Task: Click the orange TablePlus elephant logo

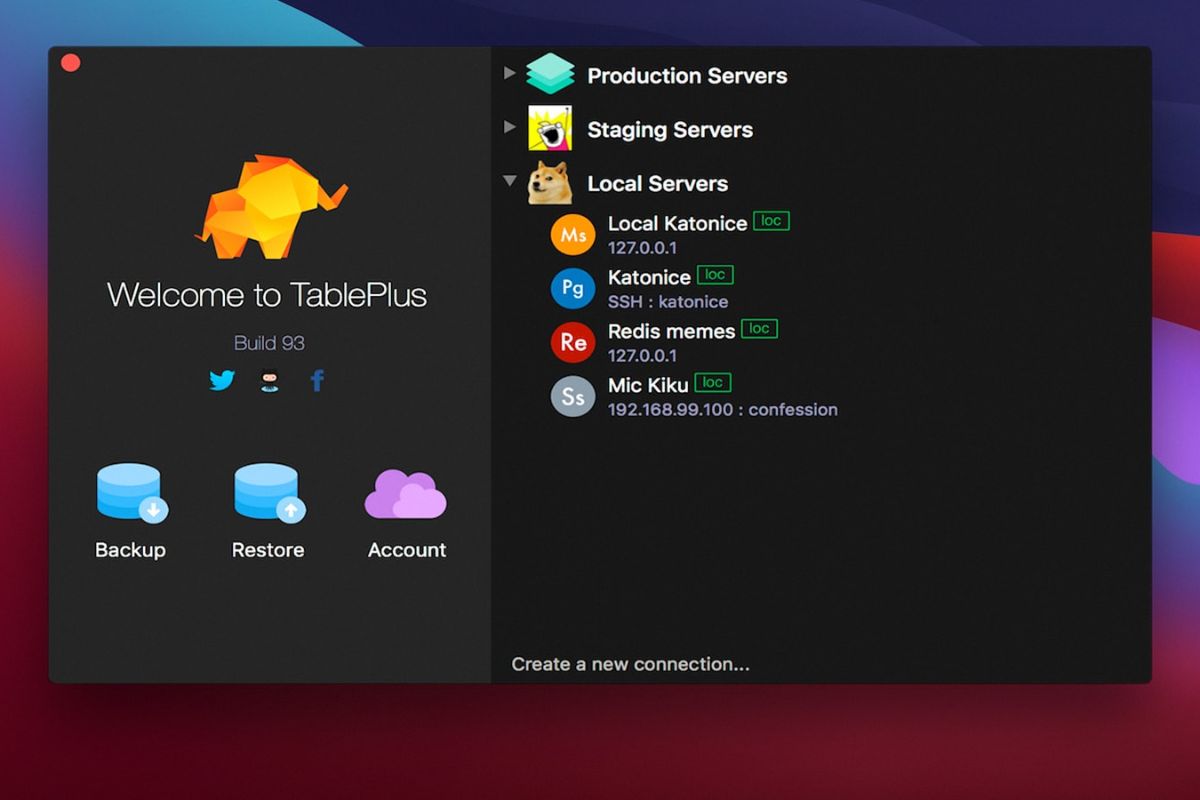Action: pyautogui.click(x=270, y=206)
